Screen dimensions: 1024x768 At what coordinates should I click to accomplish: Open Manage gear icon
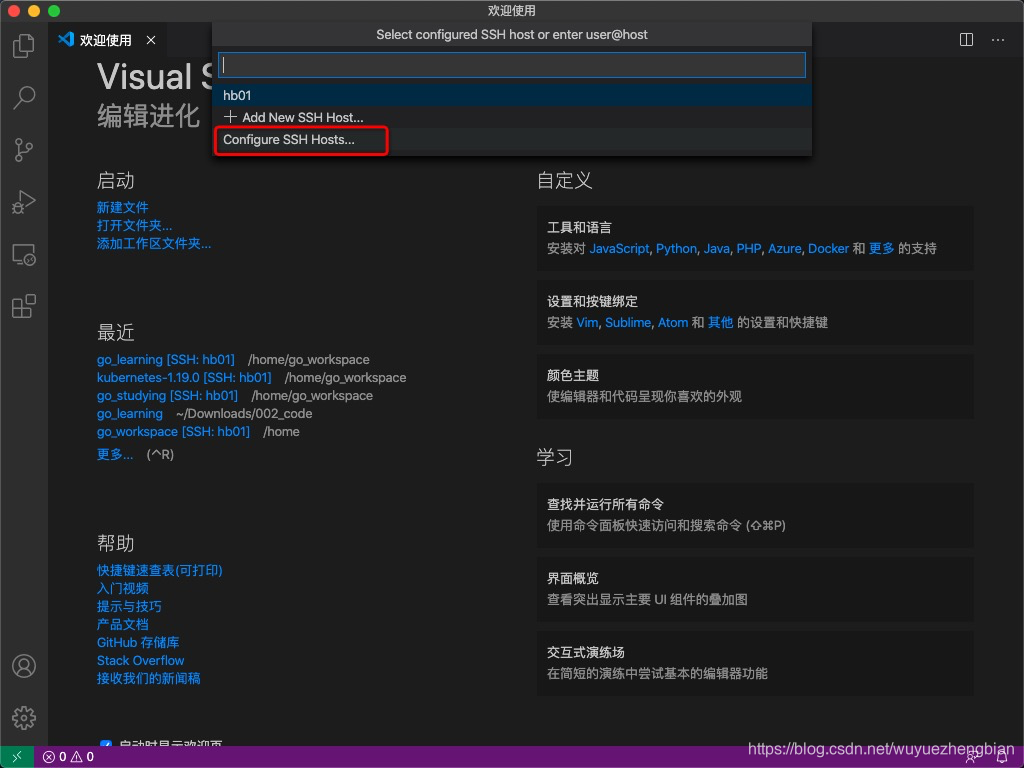pyautogui.click(x=24, y=718)
